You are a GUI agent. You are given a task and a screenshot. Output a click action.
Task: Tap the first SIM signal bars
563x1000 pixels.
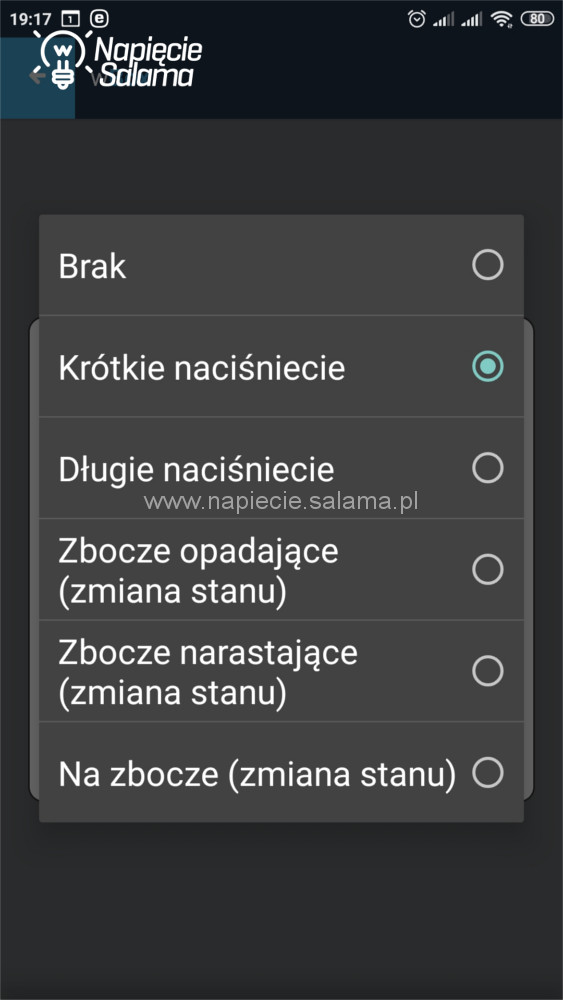tap(443, 20)
